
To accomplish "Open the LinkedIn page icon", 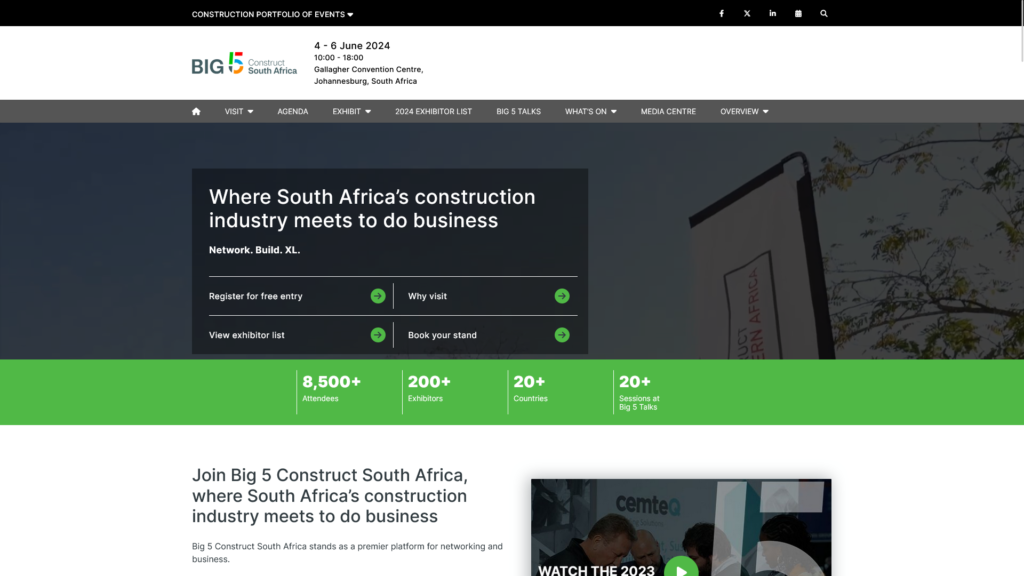I will click(x=773, y=14).
